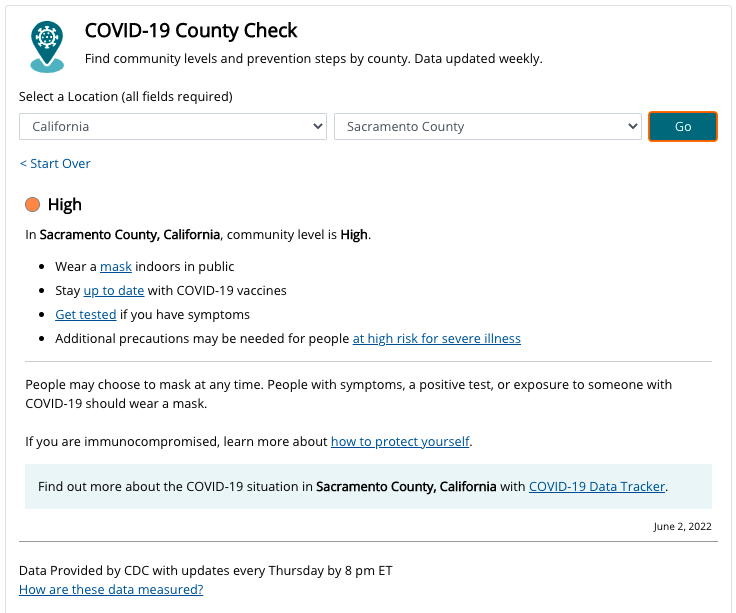The height and width of the screenshot is (613, 736).
Task: Visit 'at high risk for severe illness' link
Action: (436, 339)
